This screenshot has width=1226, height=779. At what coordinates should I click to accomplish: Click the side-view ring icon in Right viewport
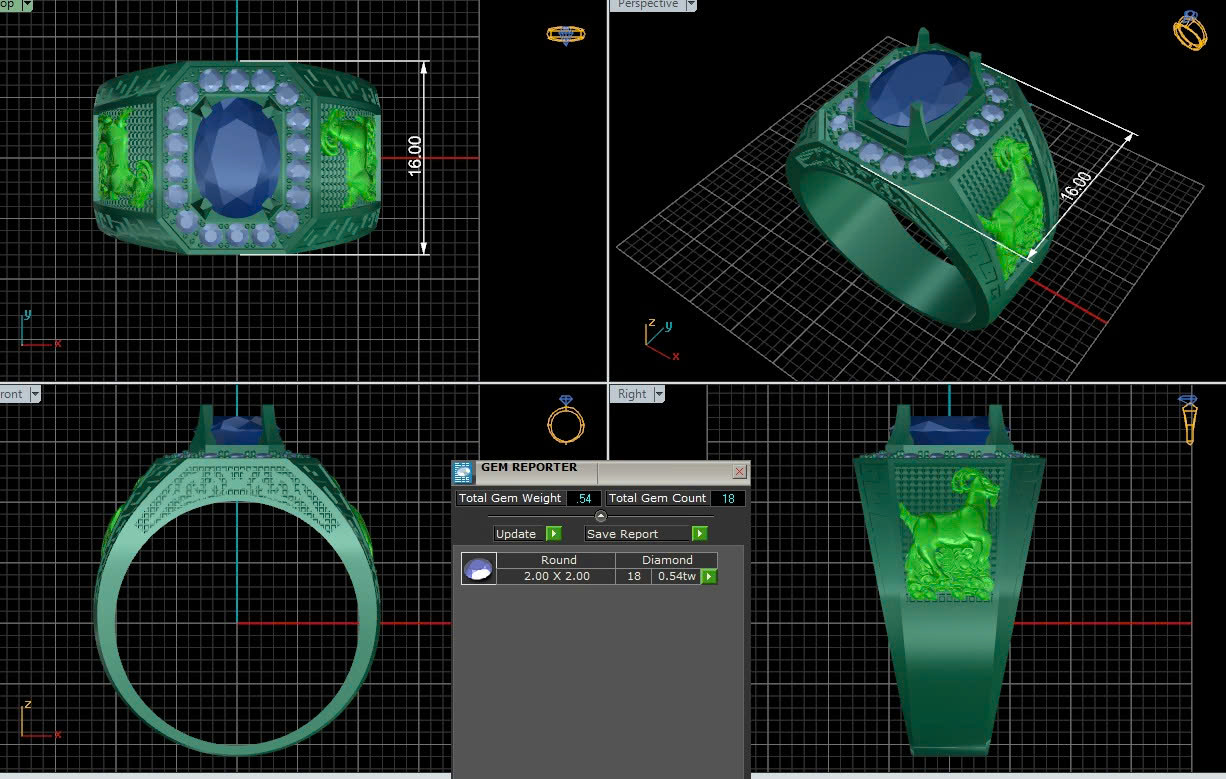click(1188, 419)
